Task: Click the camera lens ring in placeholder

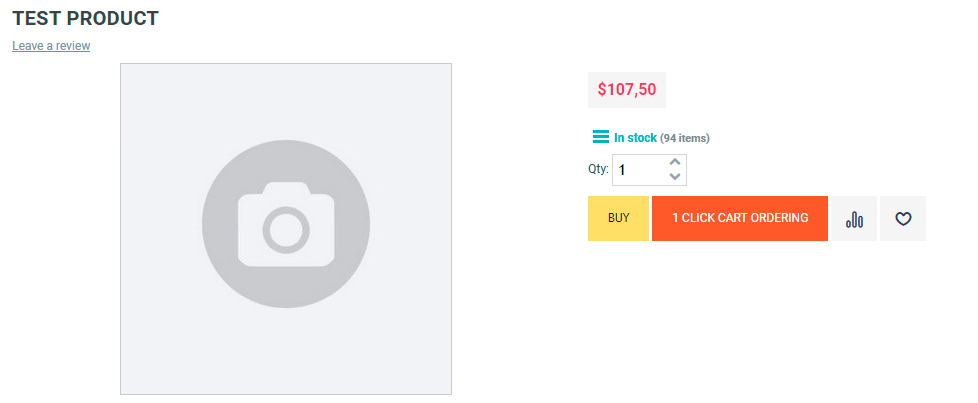Action: click(286, 230)
